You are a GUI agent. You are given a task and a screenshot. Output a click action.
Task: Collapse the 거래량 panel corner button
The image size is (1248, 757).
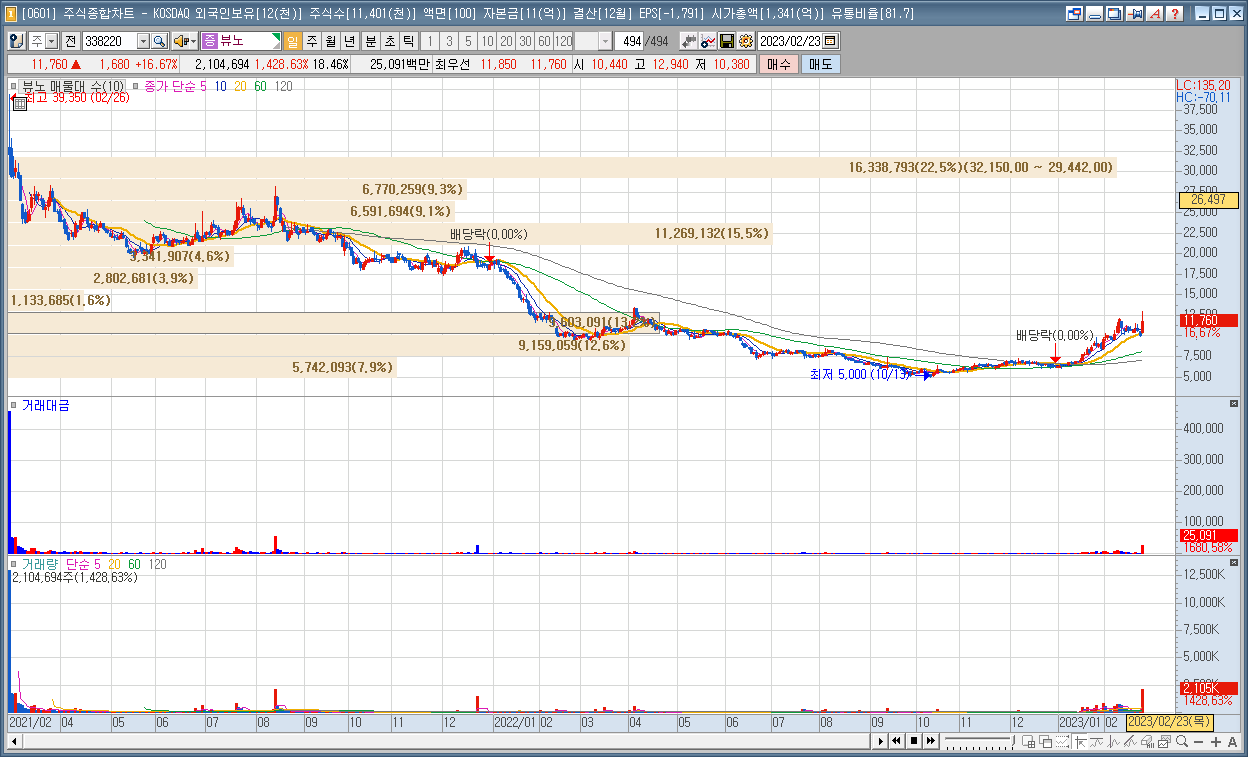click(1234, 563)
